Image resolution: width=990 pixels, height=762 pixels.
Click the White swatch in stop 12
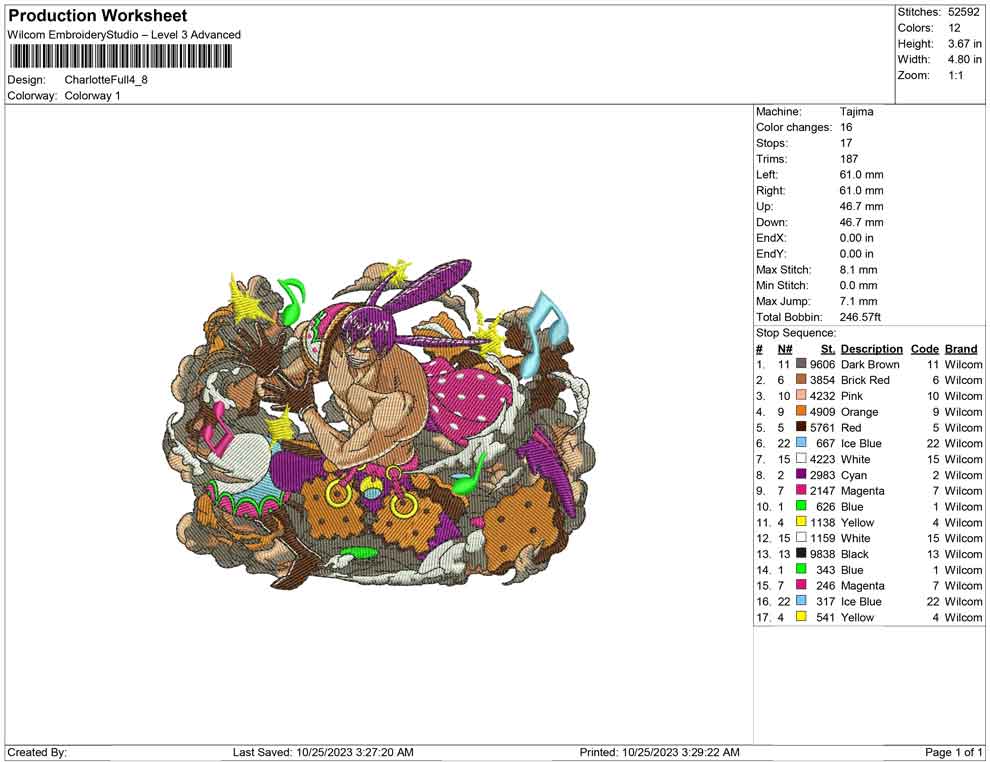click(x=801, y=537)
